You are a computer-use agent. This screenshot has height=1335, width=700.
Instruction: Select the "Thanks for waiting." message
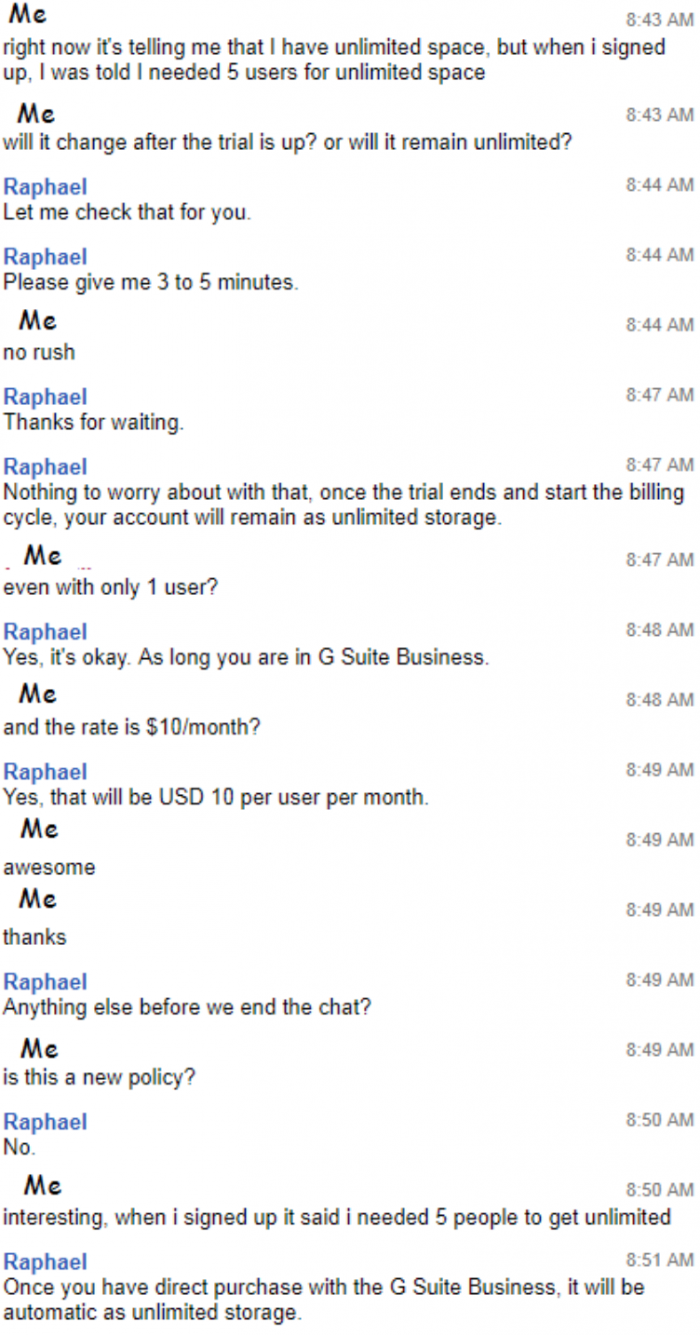pos(94,423)
